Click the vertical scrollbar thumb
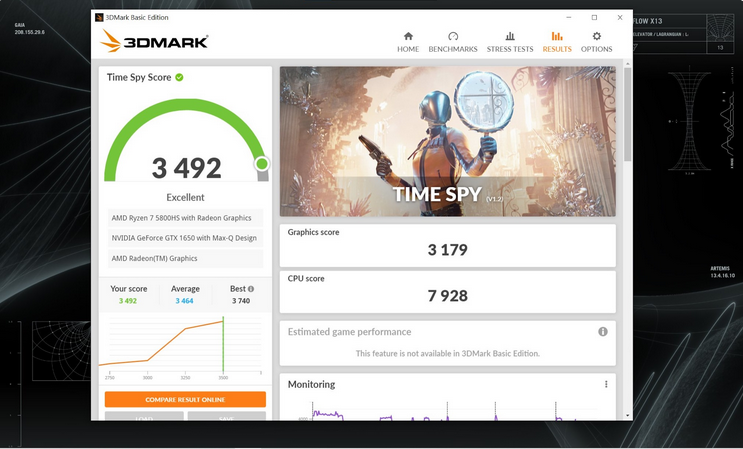Viewport: 743px width, 449px height. [627, 114]
